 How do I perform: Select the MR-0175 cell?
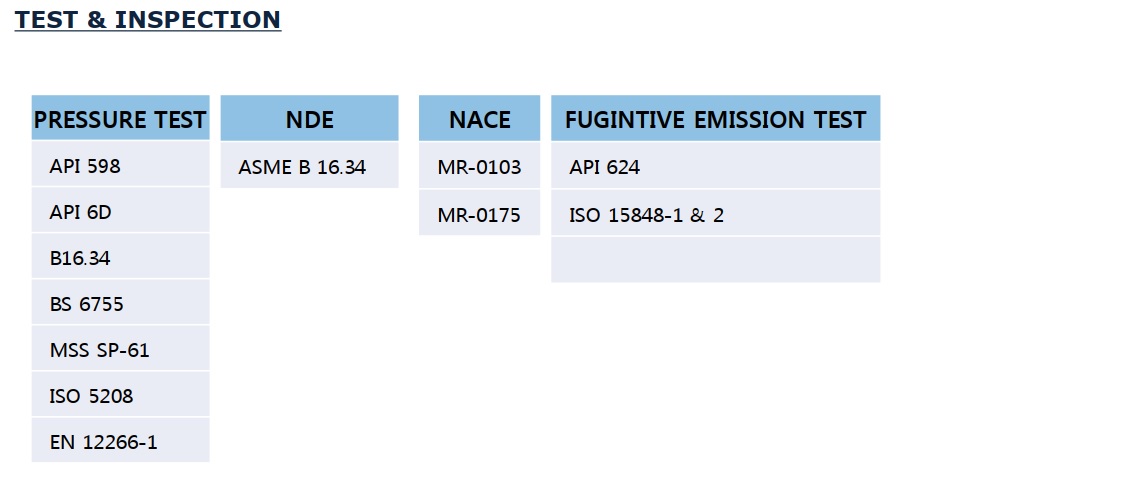479,214
